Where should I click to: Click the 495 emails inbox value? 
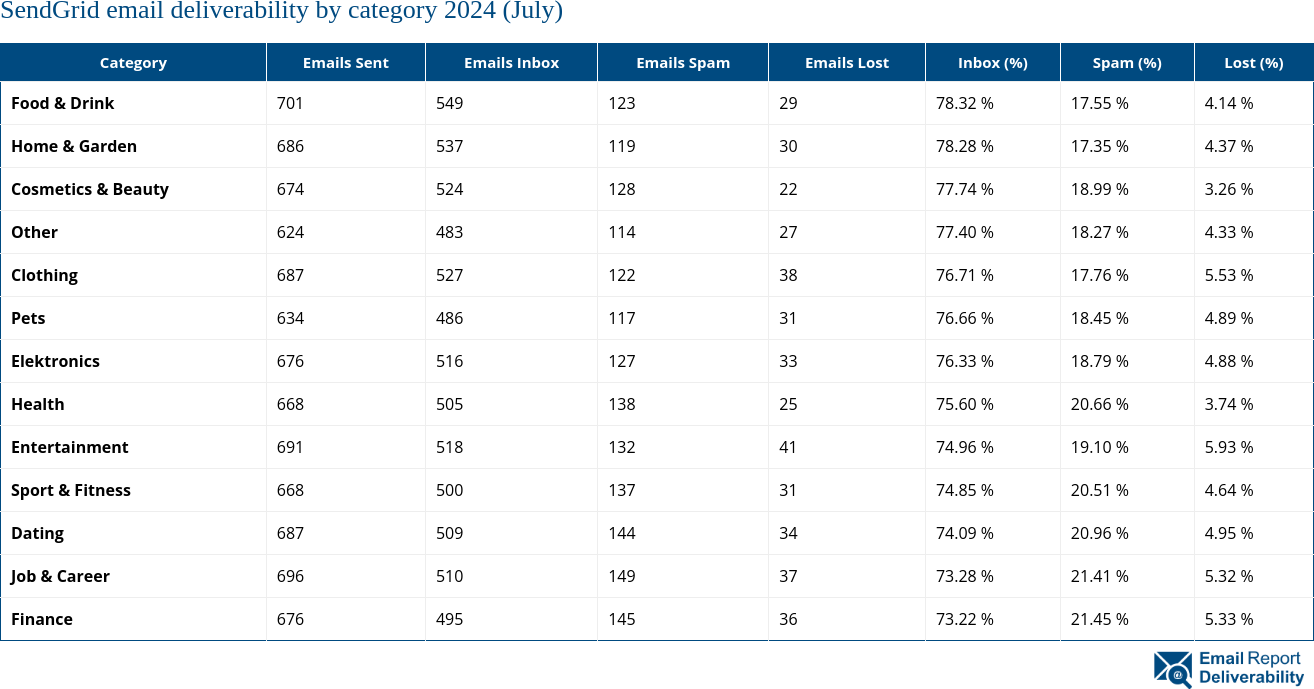click(x=450, y=619)
